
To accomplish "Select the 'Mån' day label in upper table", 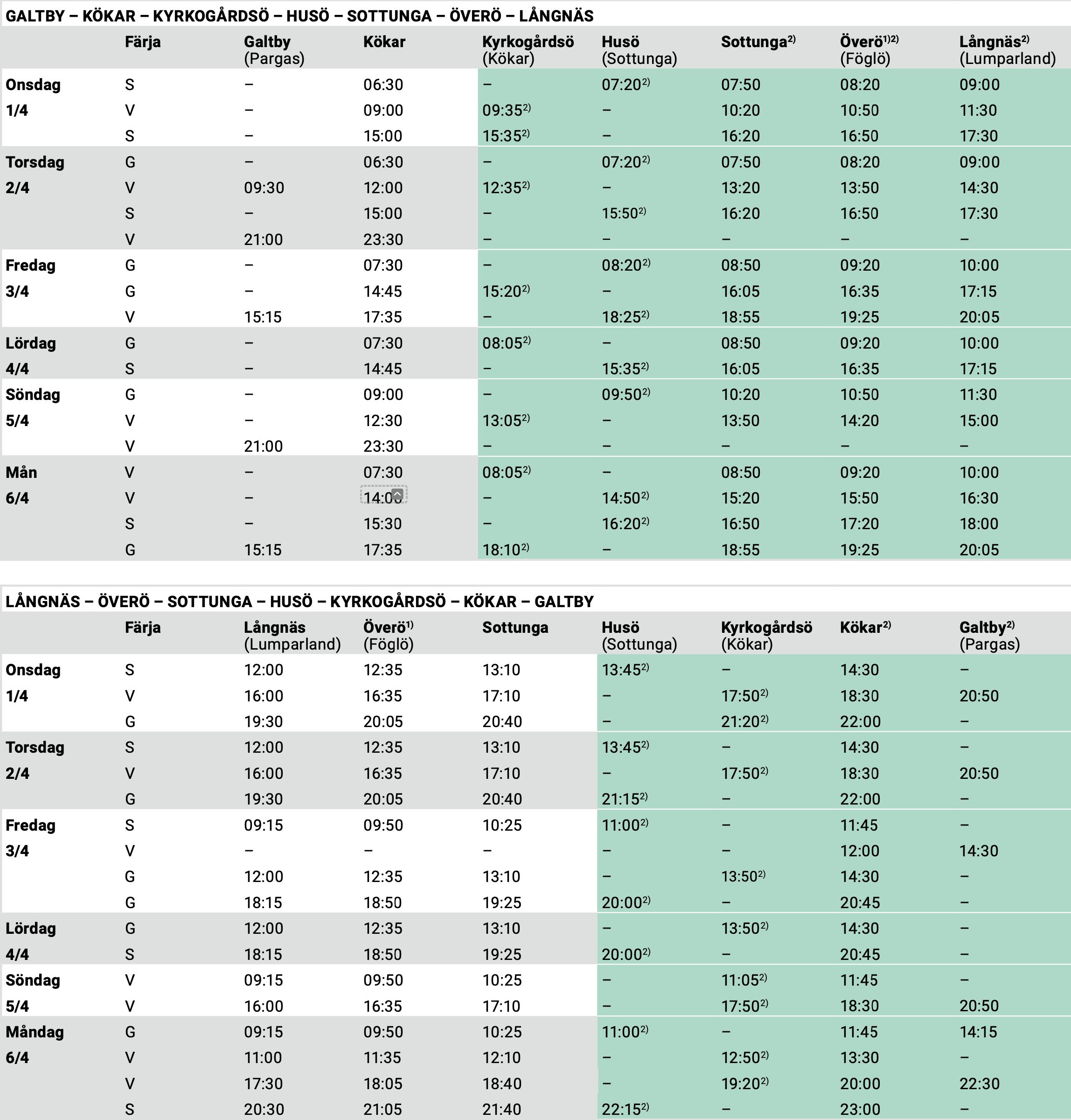I will click(x=21, y=472).
